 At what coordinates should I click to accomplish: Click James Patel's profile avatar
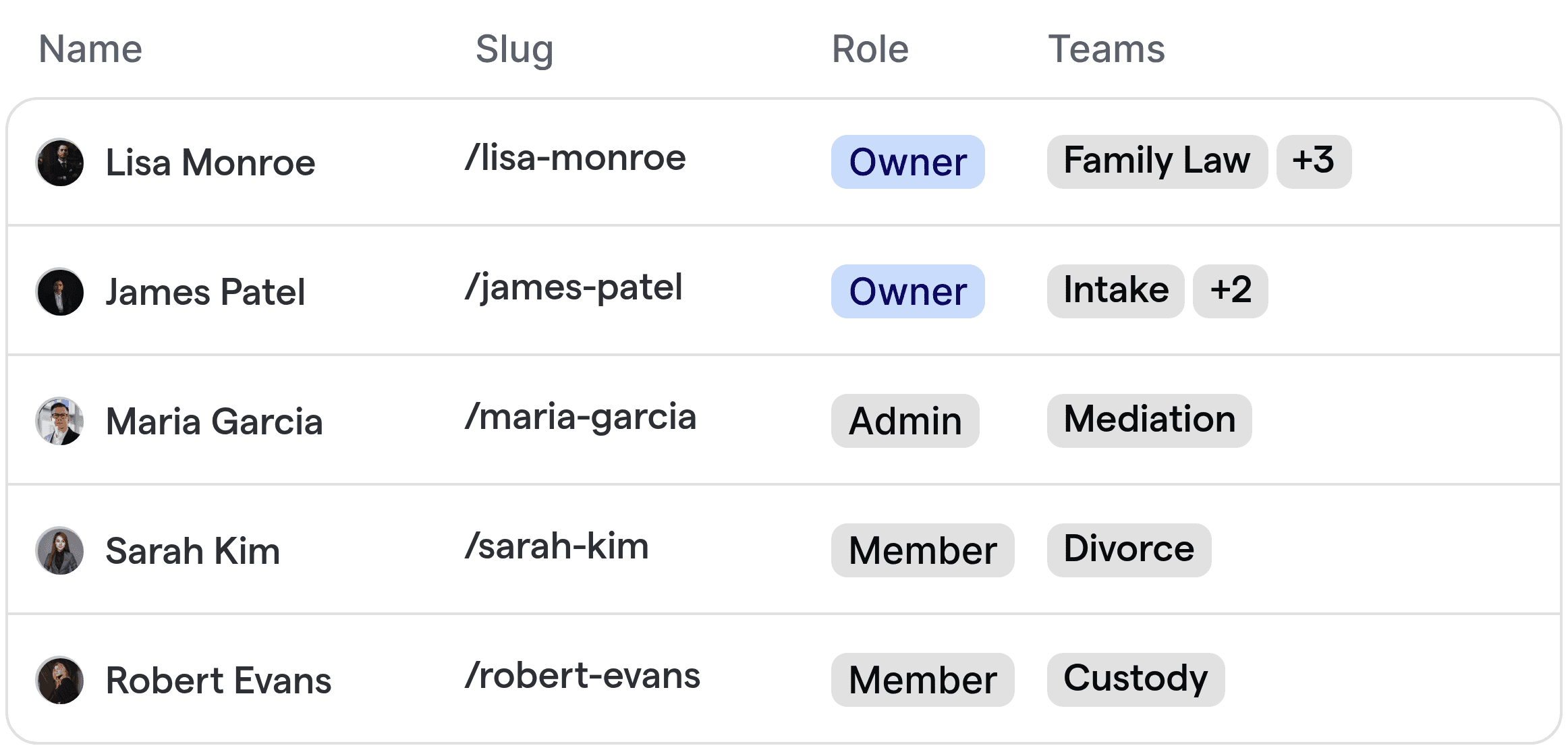(x=59, y=291)
